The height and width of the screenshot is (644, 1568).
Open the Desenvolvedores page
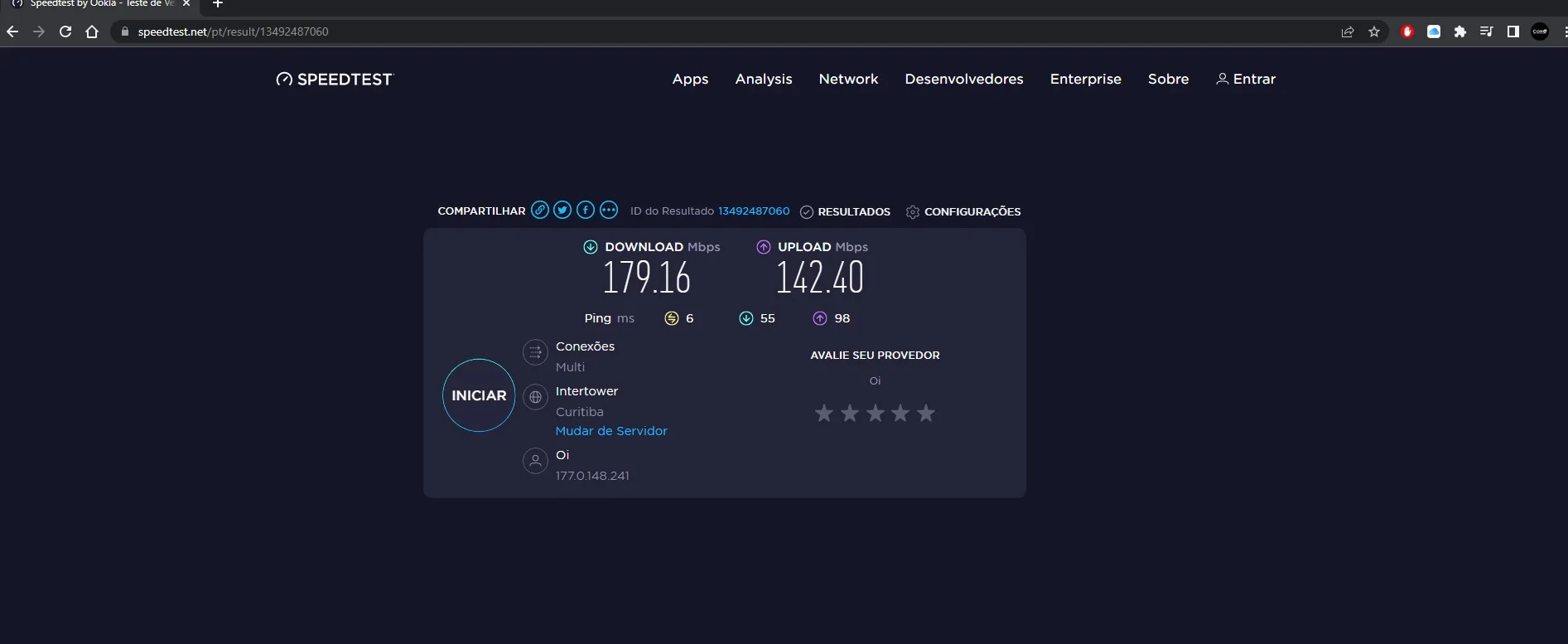(x=964, y=80)
